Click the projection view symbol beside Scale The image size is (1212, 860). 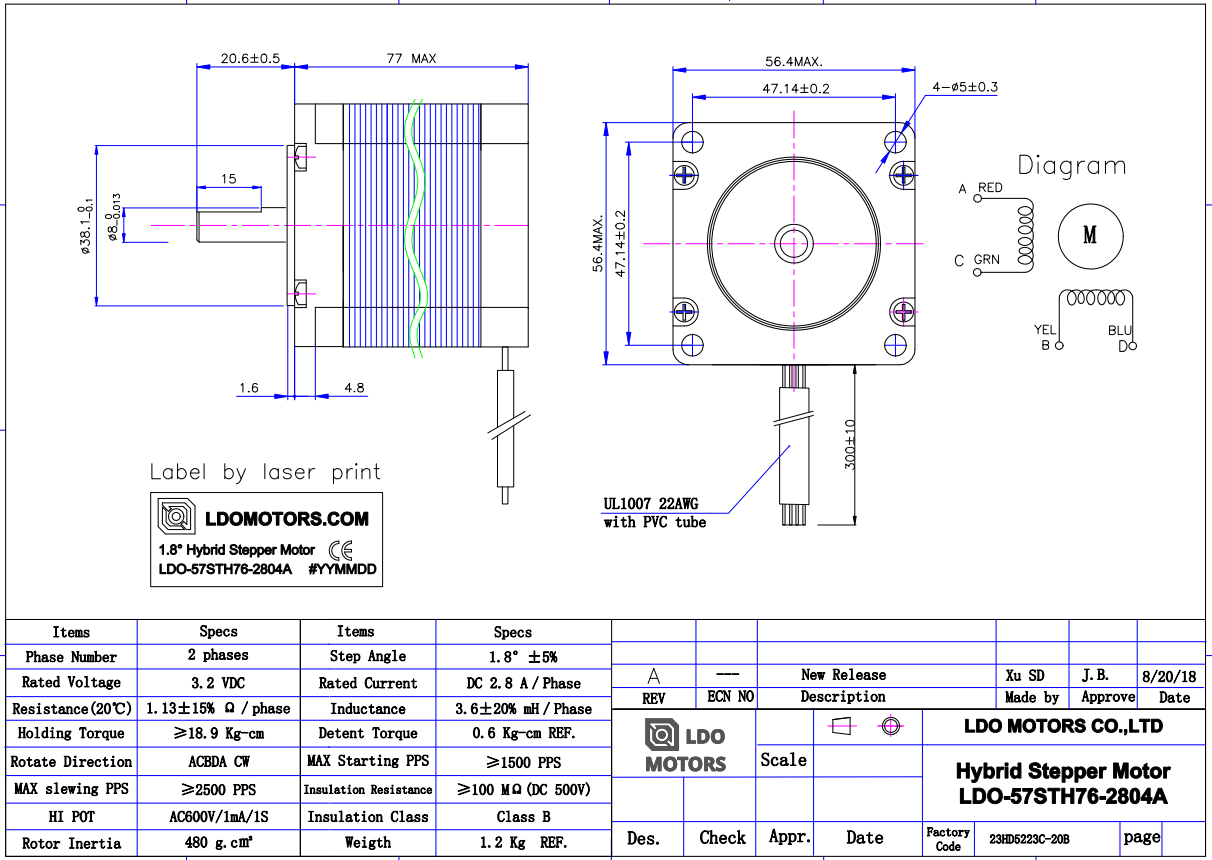pos(840,727)
